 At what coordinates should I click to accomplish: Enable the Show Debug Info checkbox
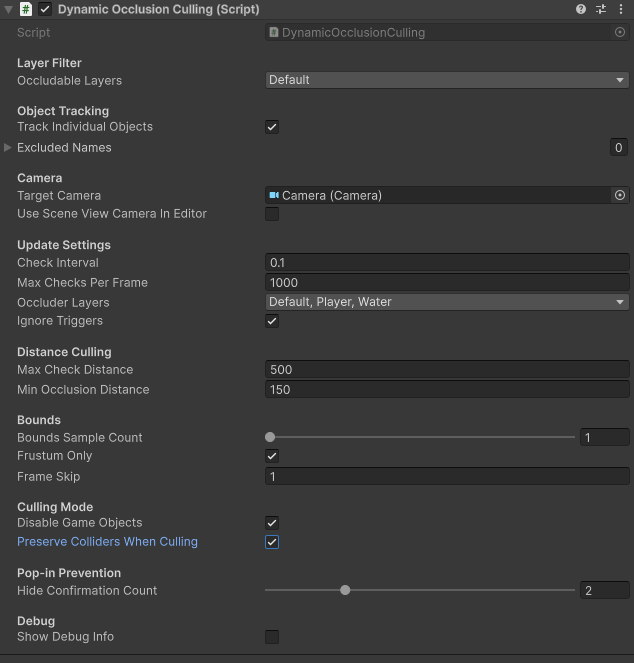click(x=272, y=637)
